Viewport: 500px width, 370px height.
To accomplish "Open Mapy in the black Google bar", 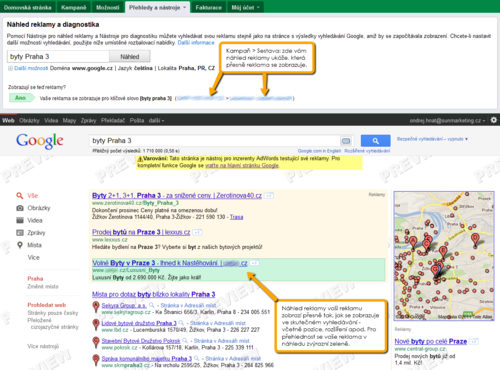I will point(69,120).
